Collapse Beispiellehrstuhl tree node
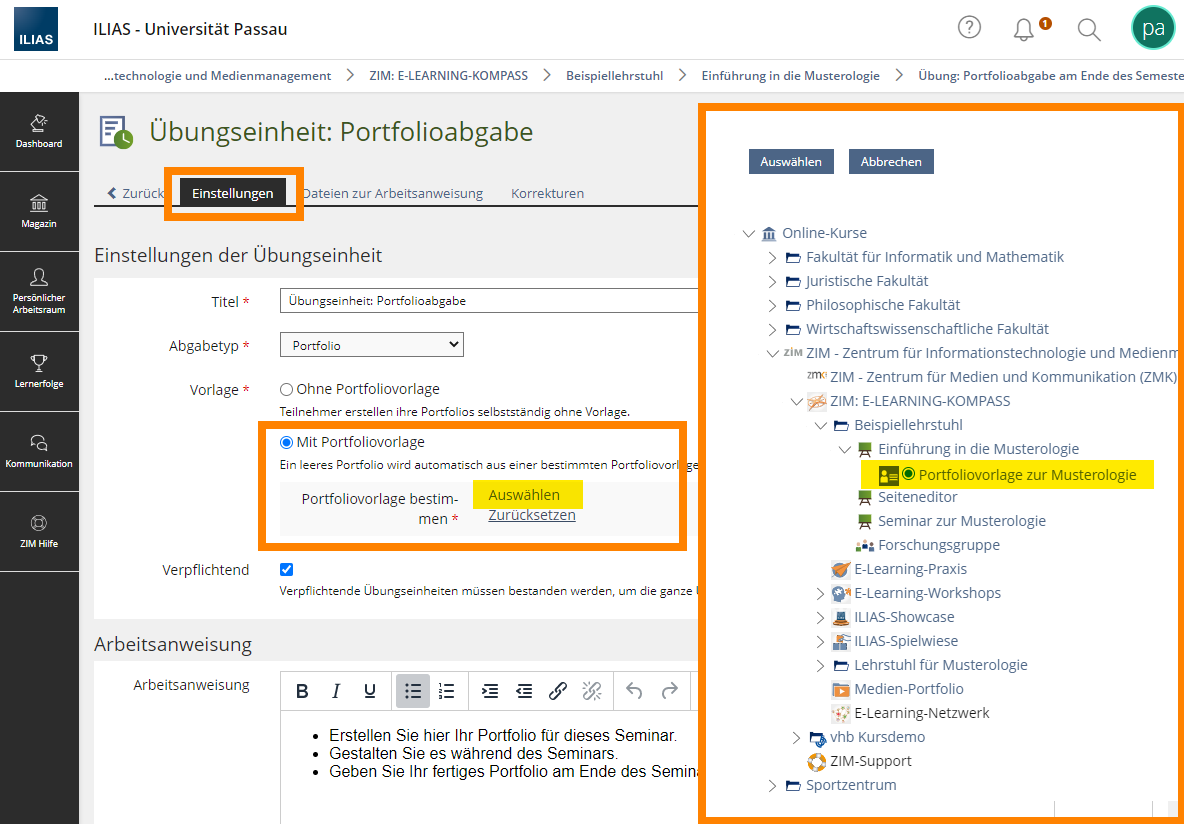Viewport: 1184px width, 824px height. click(x=821, y=426)
